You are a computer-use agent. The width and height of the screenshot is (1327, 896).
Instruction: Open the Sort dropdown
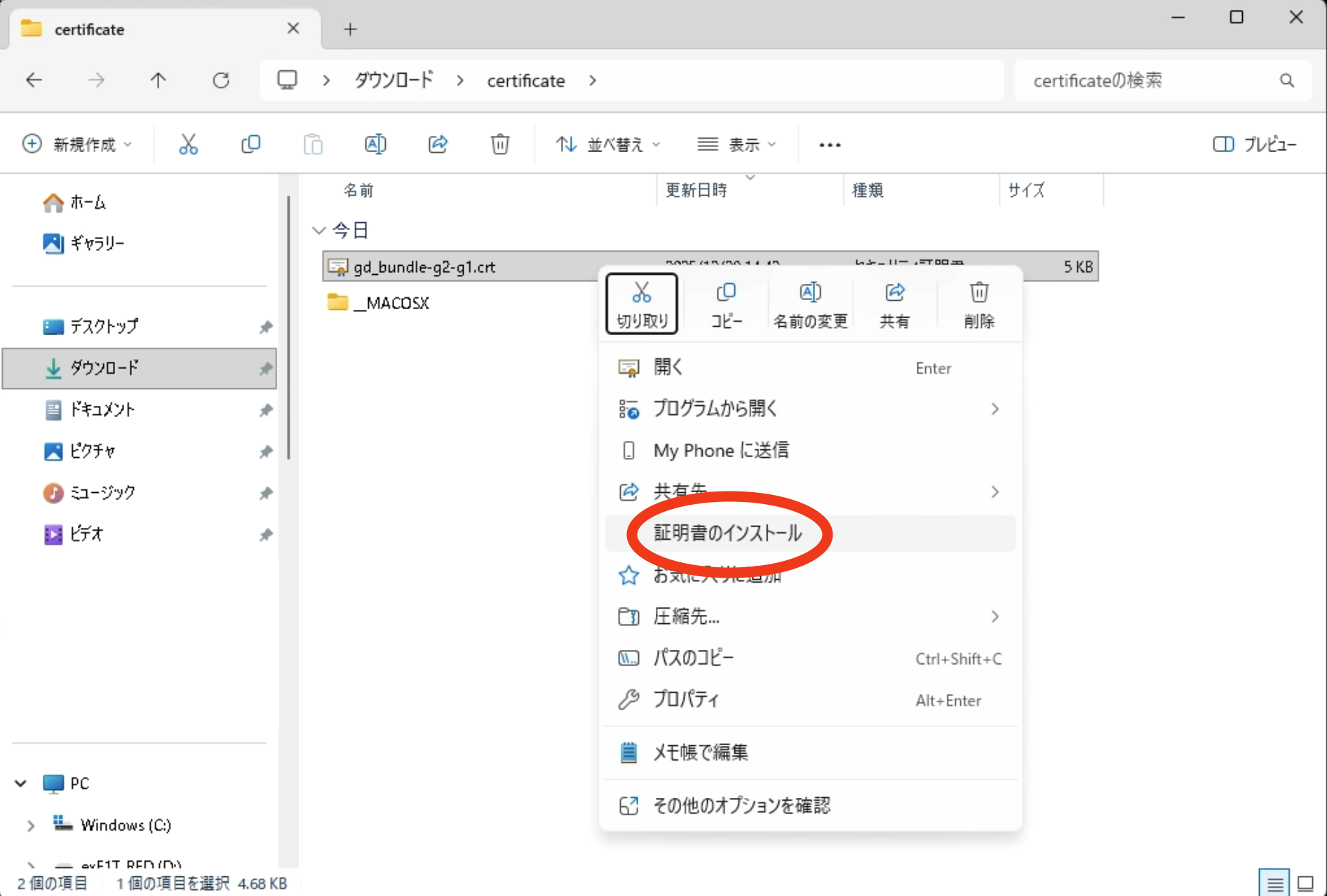[x=607, y=144]
